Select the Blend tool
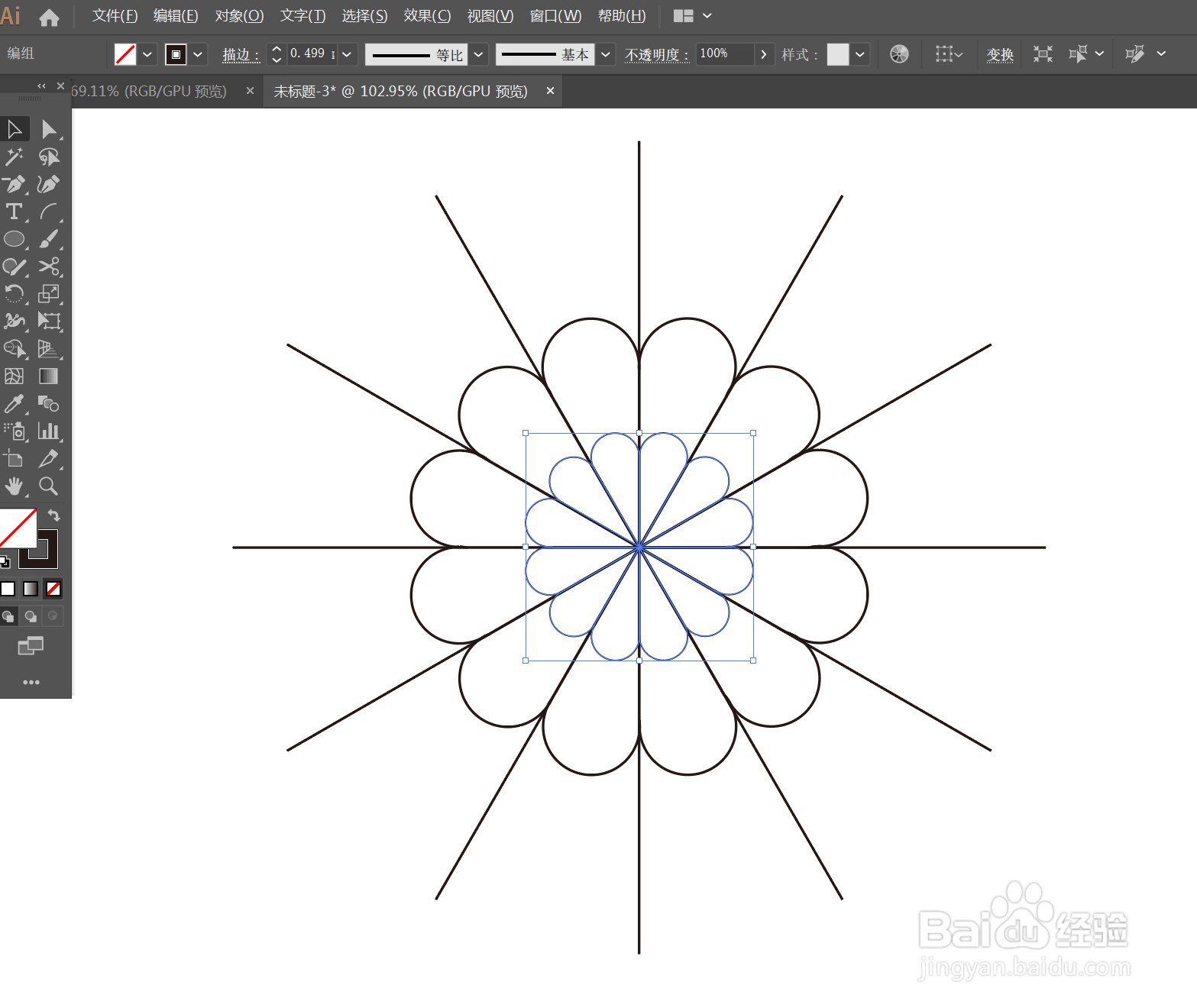Screen dimensions: 1197x1008 [x=49, y=404]
